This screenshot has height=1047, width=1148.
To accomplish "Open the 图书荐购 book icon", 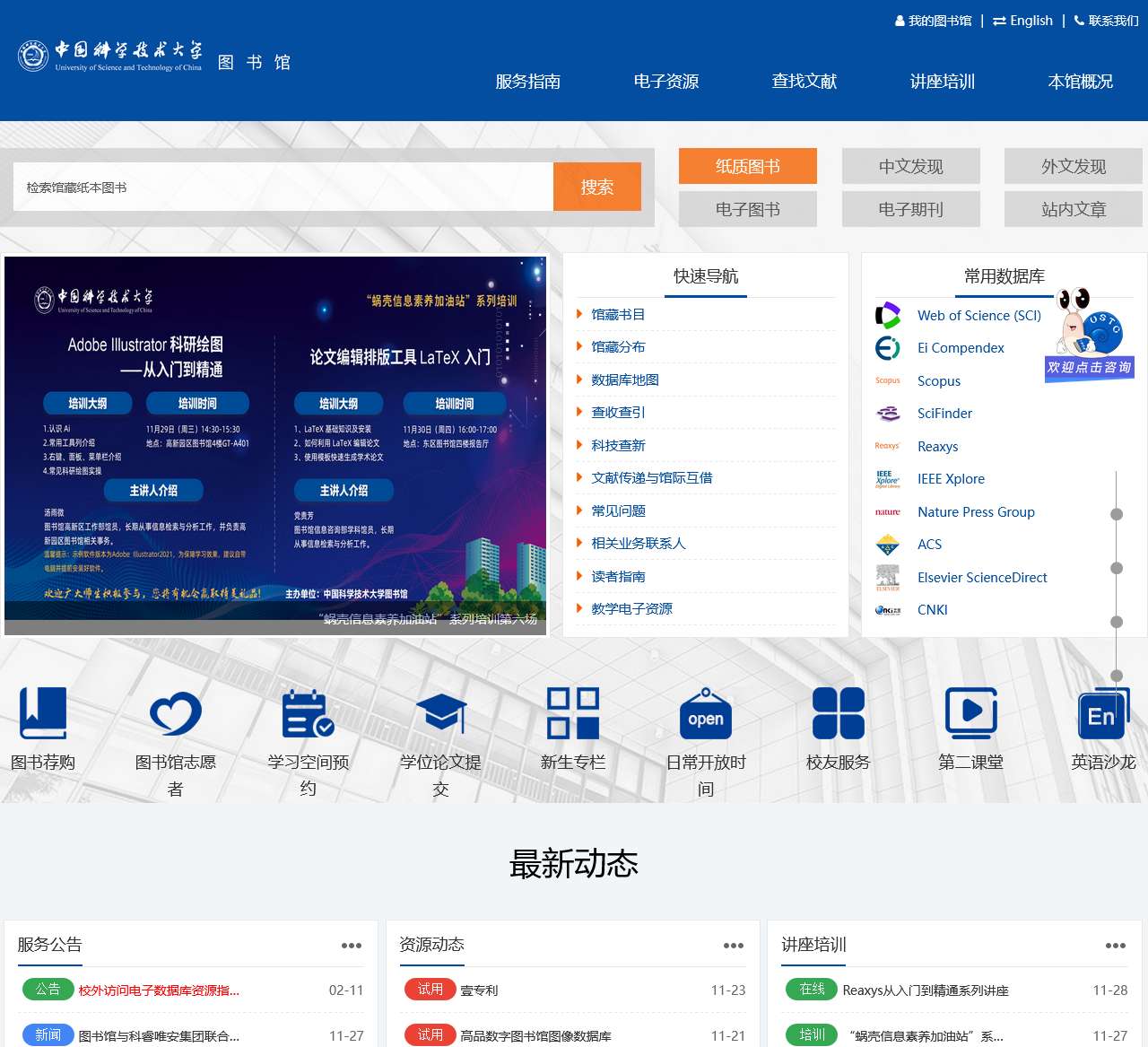I will [x=43, y=713].
